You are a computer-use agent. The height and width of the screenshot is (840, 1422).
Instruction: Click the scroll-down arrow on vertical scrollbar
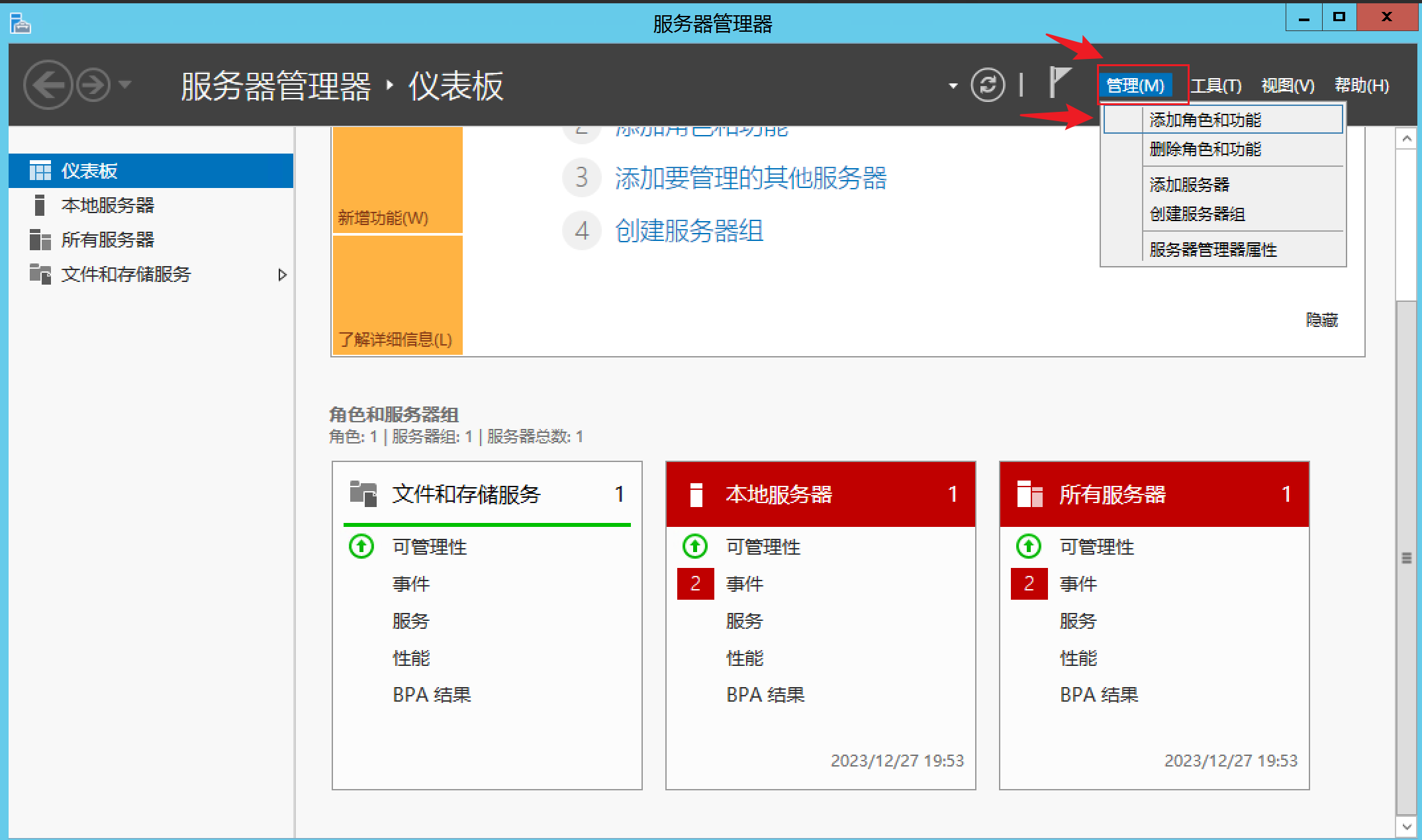click(x=1407, y=827)
